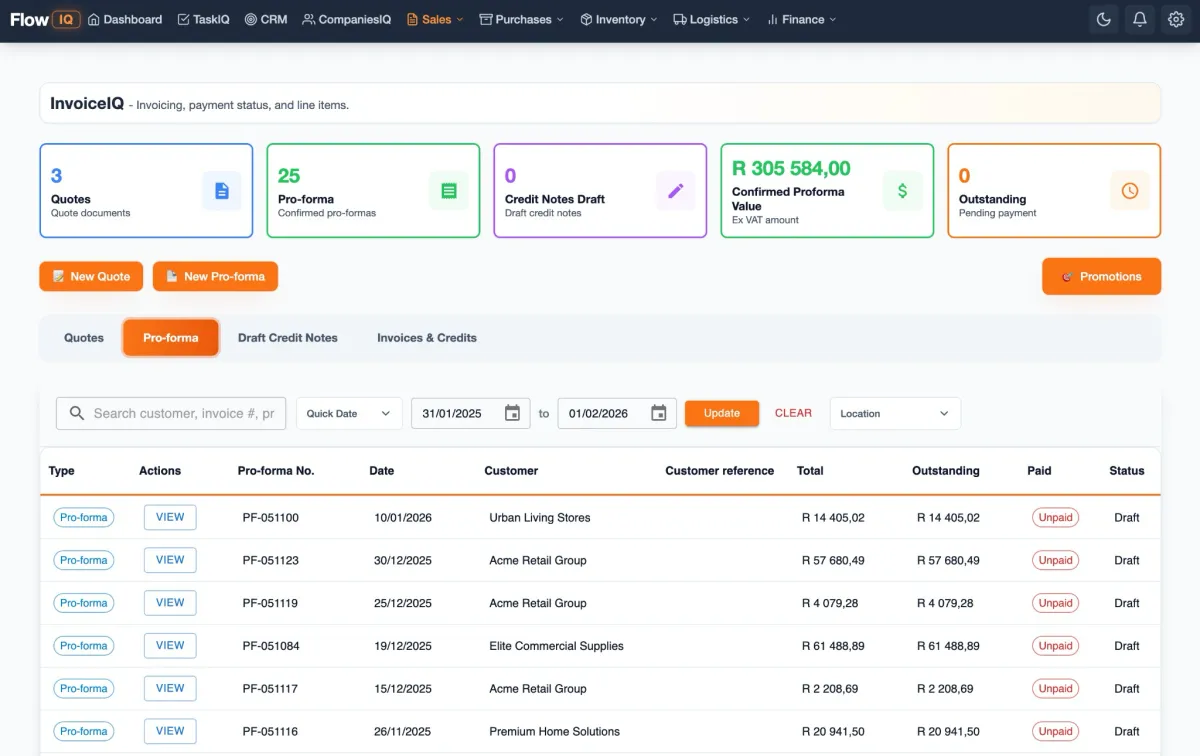Click the Pro-forma No. column header

pos(276,470)
